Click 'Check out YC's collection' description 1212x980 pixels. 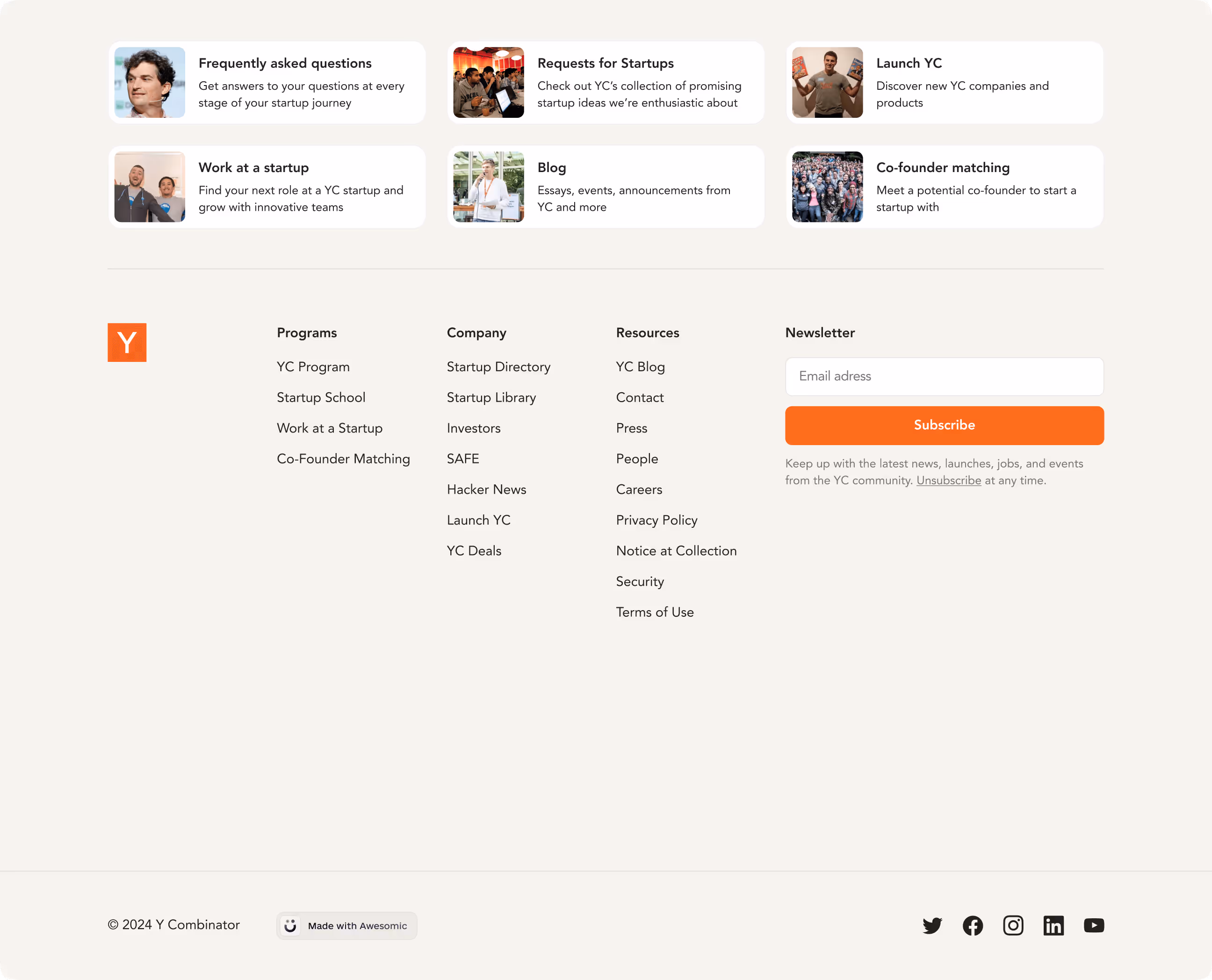[x=639, y=94]
